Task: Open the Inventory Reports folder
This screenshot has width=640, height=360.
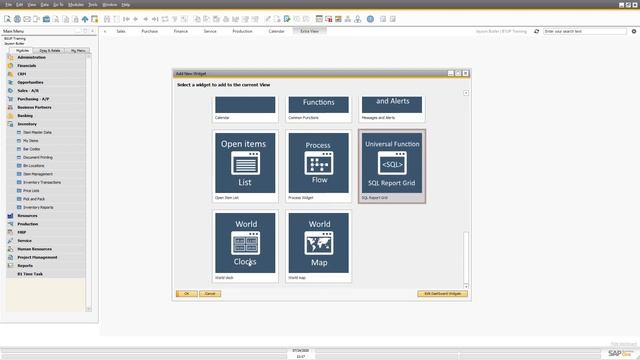Action: click(38, 207)
